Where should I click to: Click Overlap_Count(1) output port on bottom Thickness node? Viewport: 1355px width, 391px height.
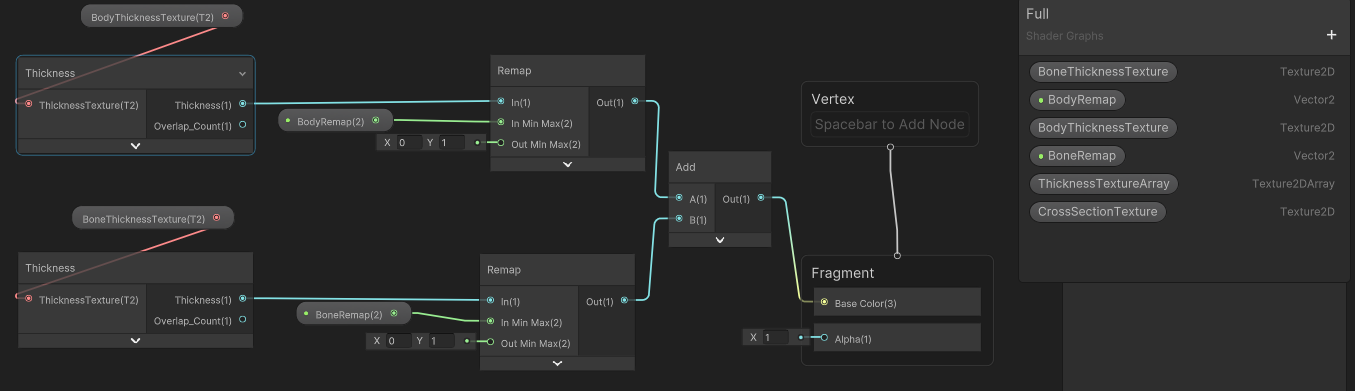243,321
